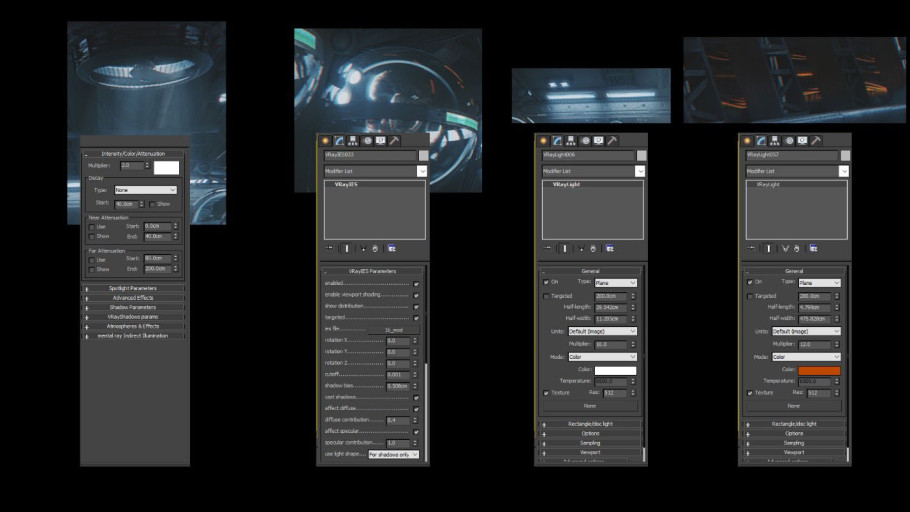Expand Spotlight Parameters rollout
This screenshot has height=512, width=910.
click(133, 288)
